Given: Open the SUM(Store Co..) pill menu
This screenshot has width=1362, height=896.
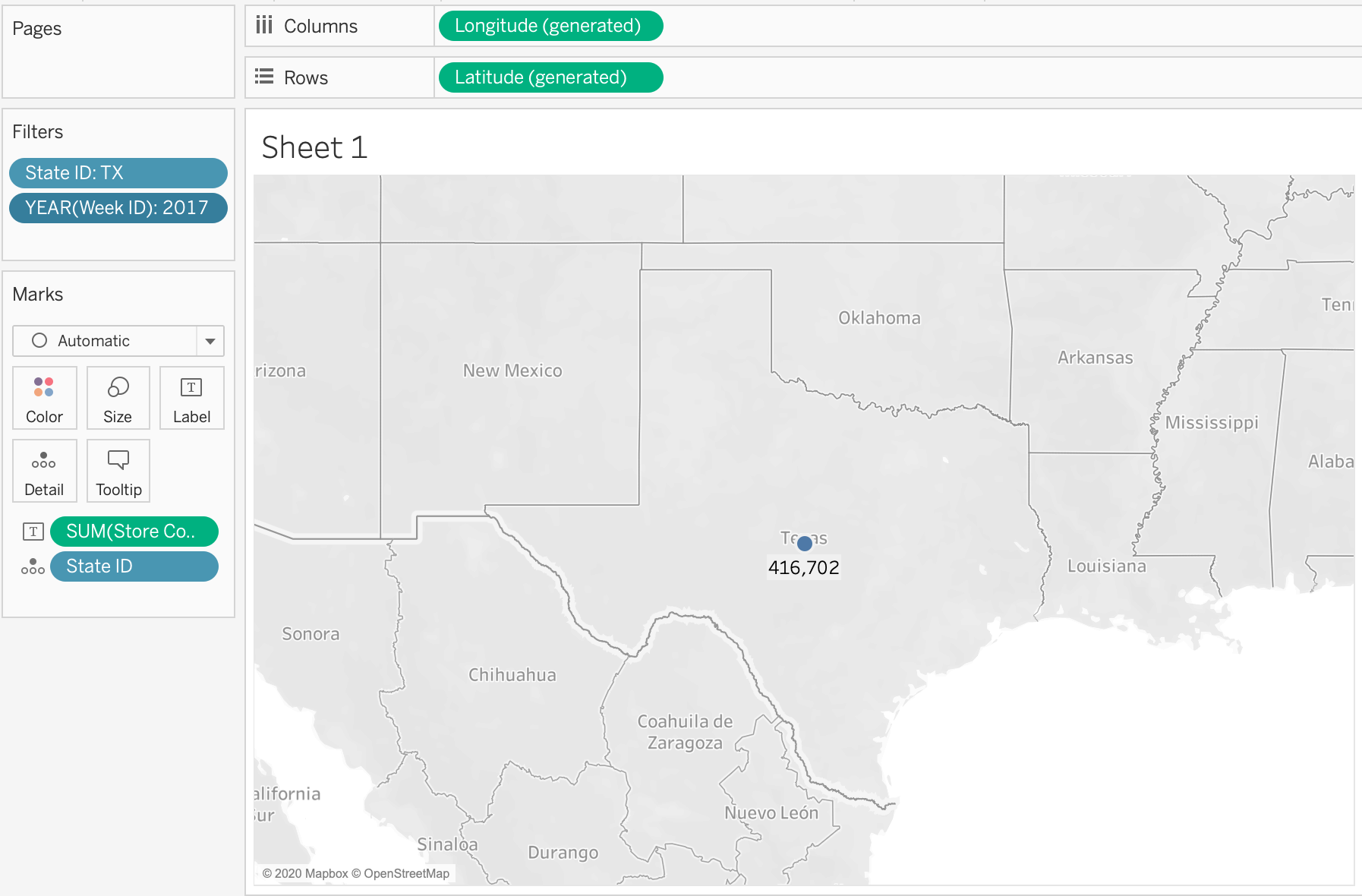Looking at the screenshot, I should tap(134, 532).
